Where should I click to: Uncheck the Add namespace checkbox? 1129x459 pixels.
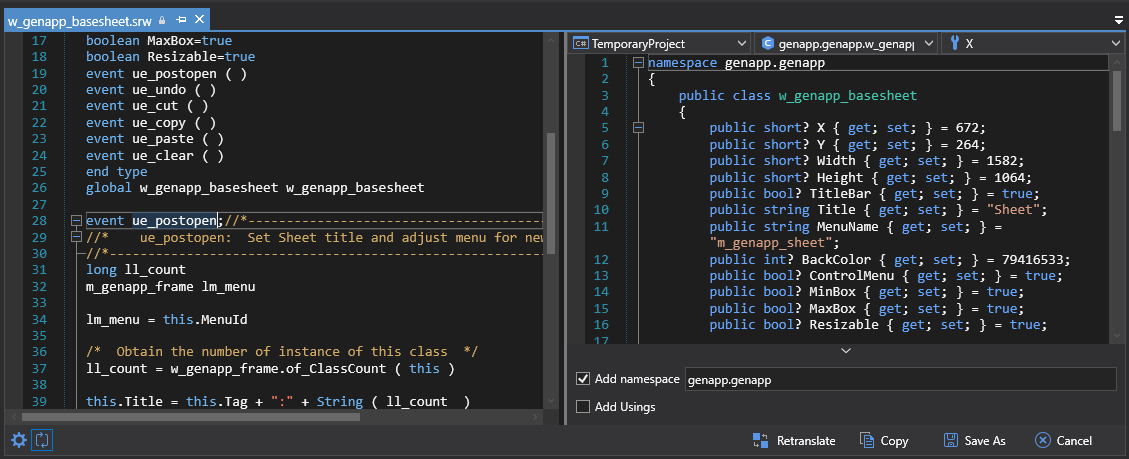[x=583, y=380]
